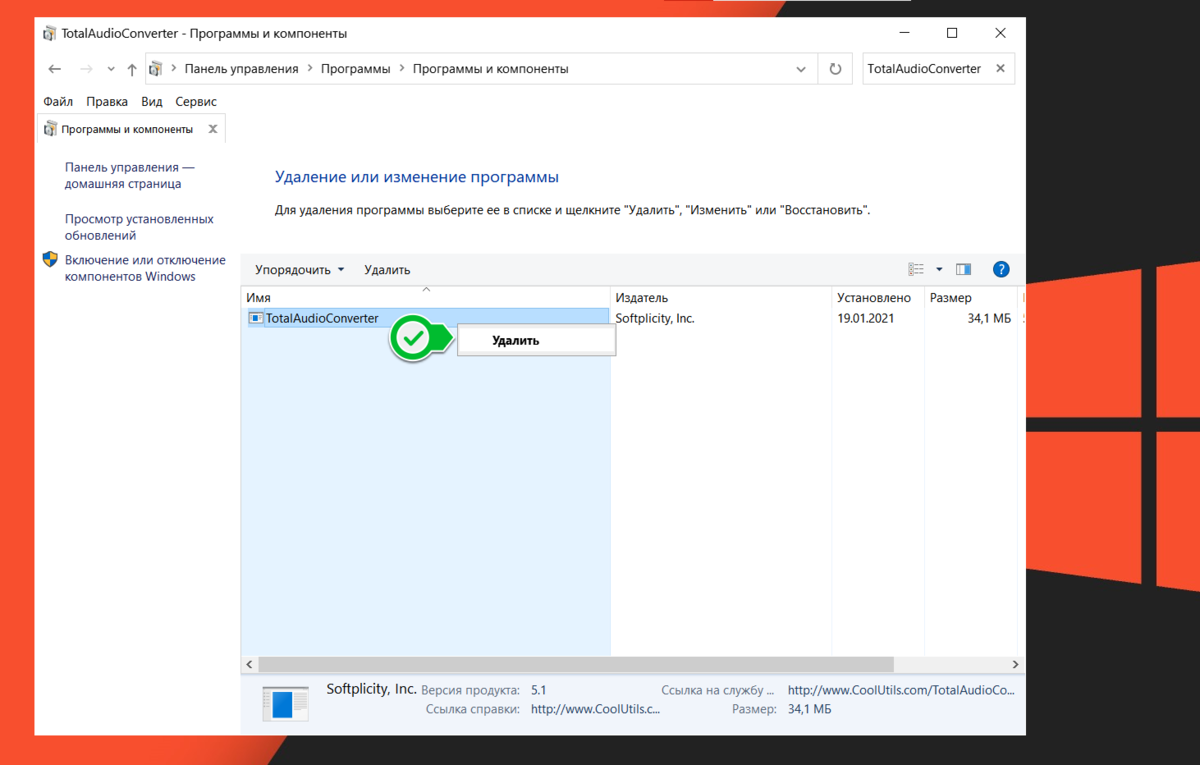This screenshot has height=765, width=1200.
Task: Open the 'Сервис' menu
Action: click(x=196, y=101)
